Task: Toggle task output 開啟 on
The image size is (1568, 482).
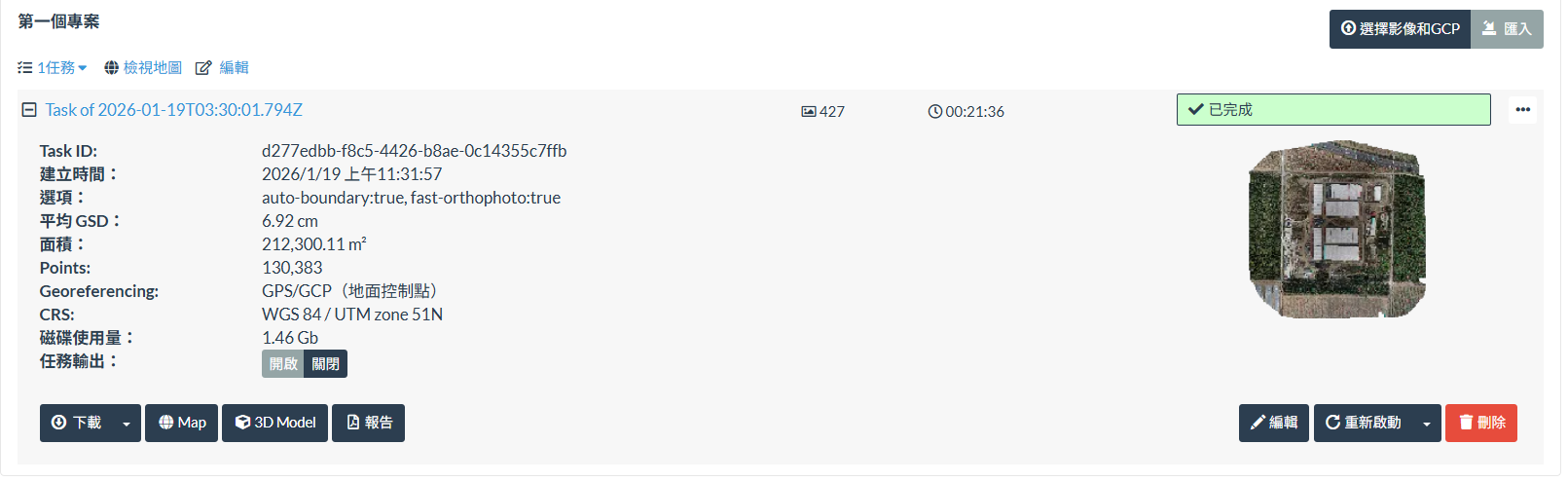Action: (x=283, y=364)
